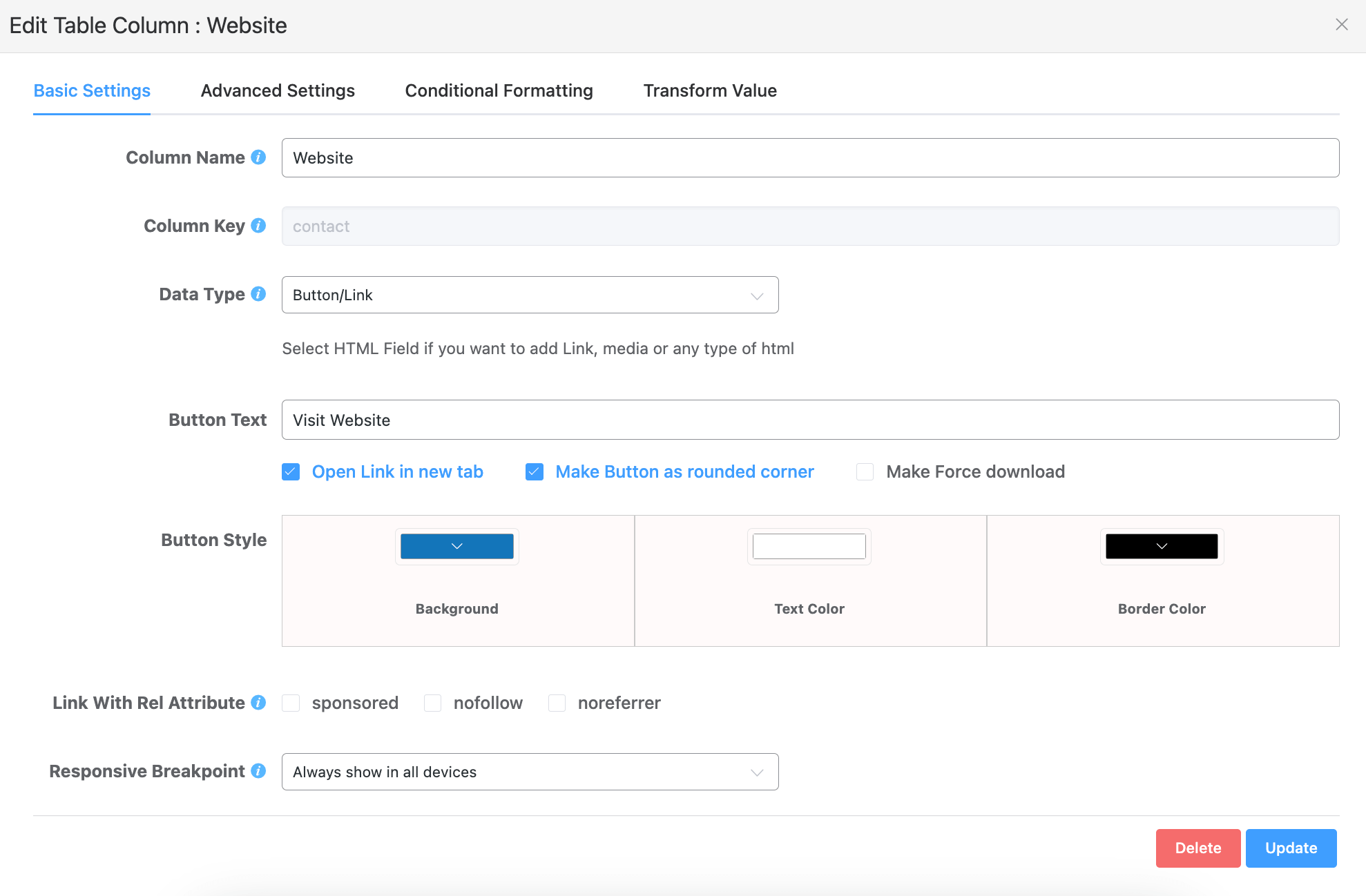Screen dimensions: 1366x896
Task: Uncheck Open Link in new tab
Action: [x=291, y=472]
